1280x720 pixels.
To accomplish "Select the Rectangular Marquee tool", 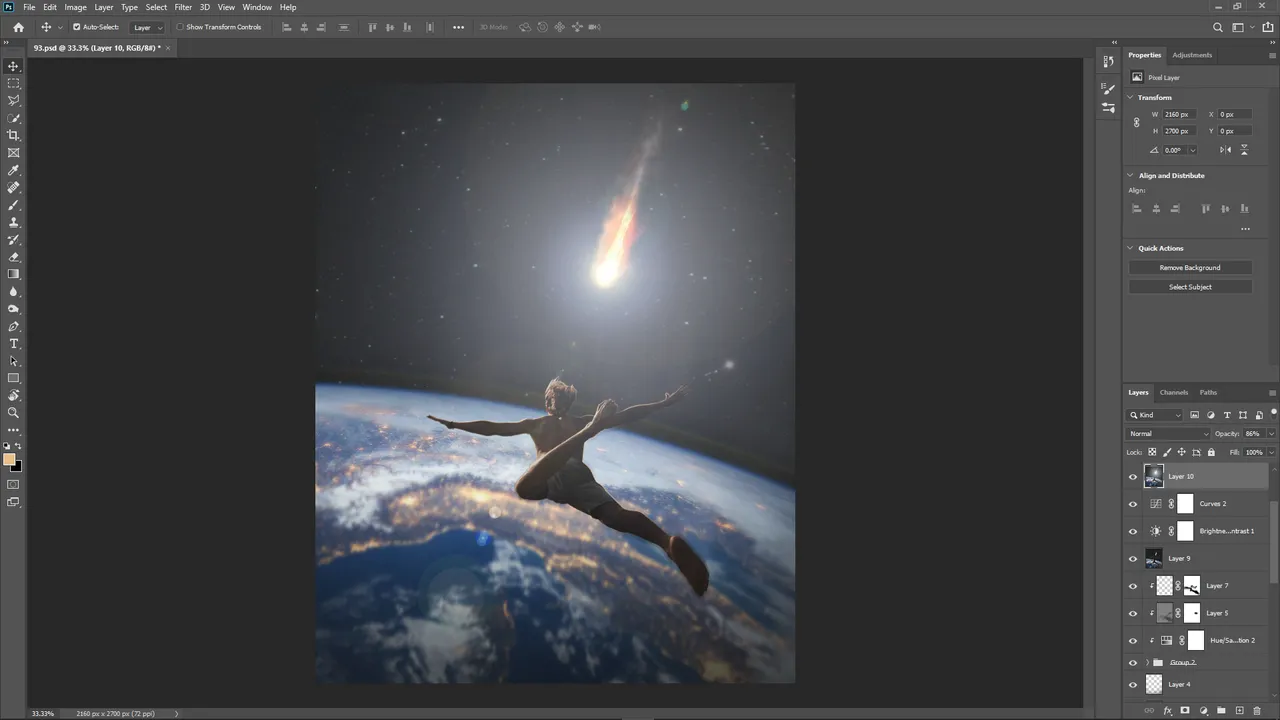I will click(13, 83).
